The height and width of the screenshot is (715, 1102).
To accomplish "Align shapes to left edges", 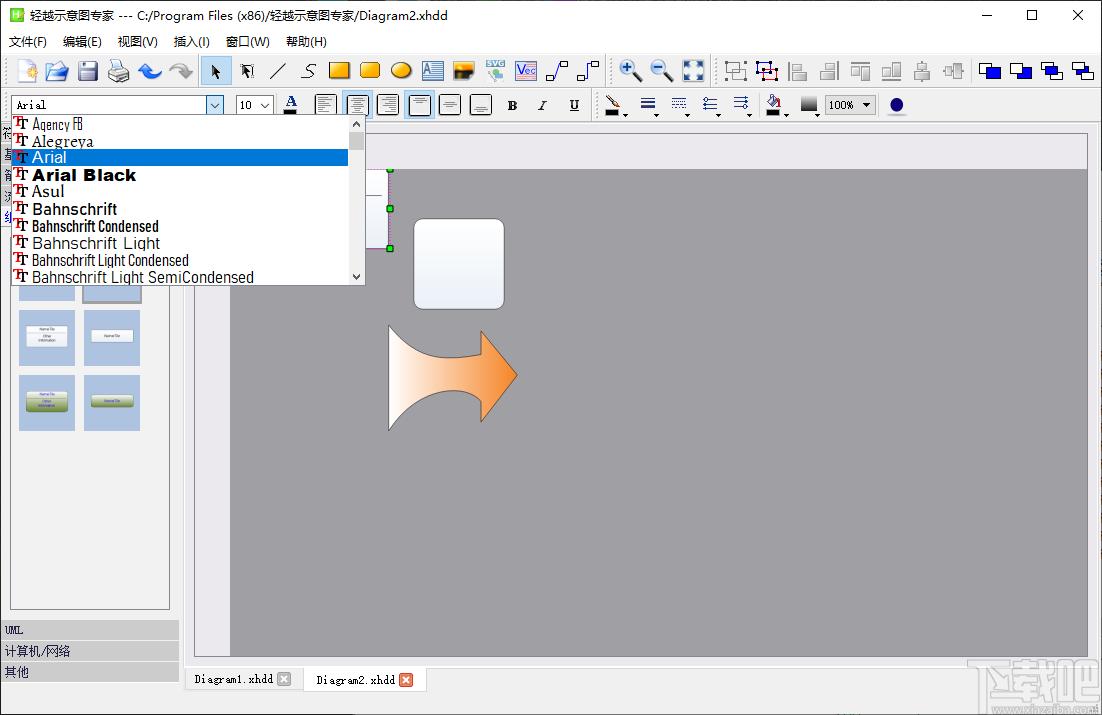I will pyautogui.click(x=798, y=71).
